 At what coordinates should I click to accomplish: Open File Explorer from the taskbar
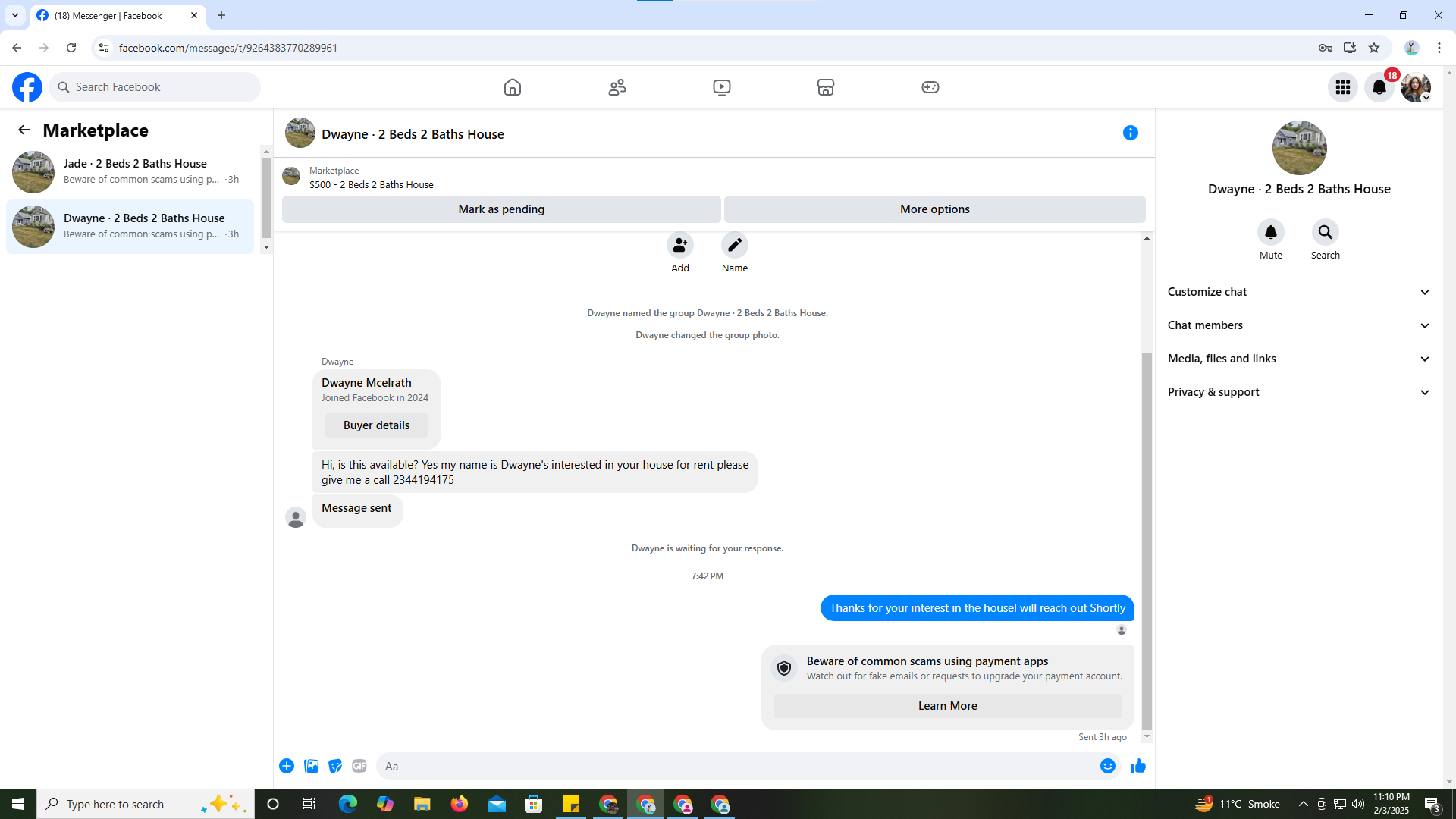coord(422,804)
